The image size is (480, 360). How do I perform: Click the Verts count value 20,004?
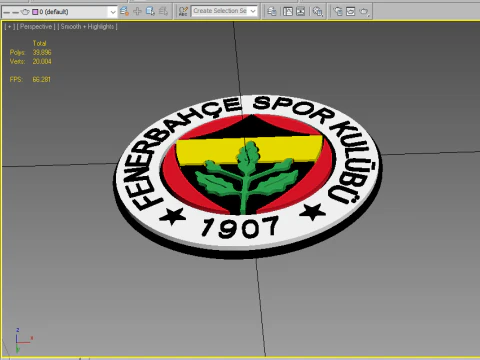pos(42,61)
